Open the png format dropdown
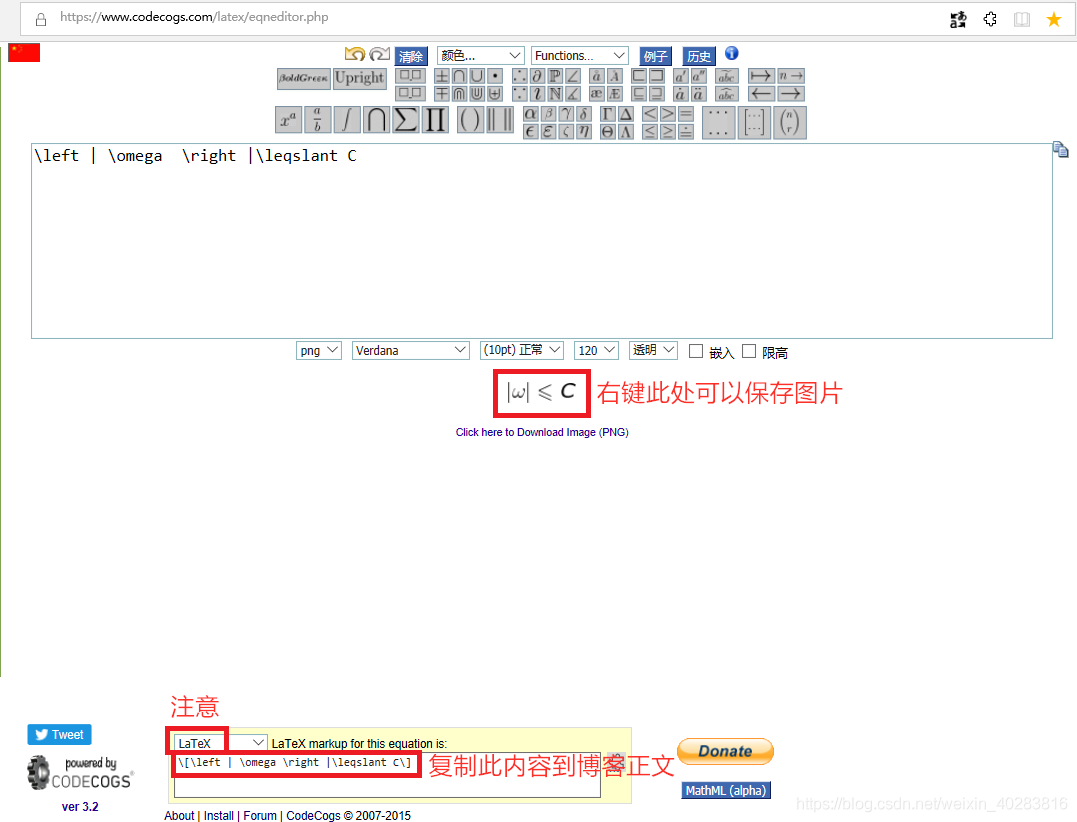Viewport: 1077px width, 822px height. pos(319,350)
